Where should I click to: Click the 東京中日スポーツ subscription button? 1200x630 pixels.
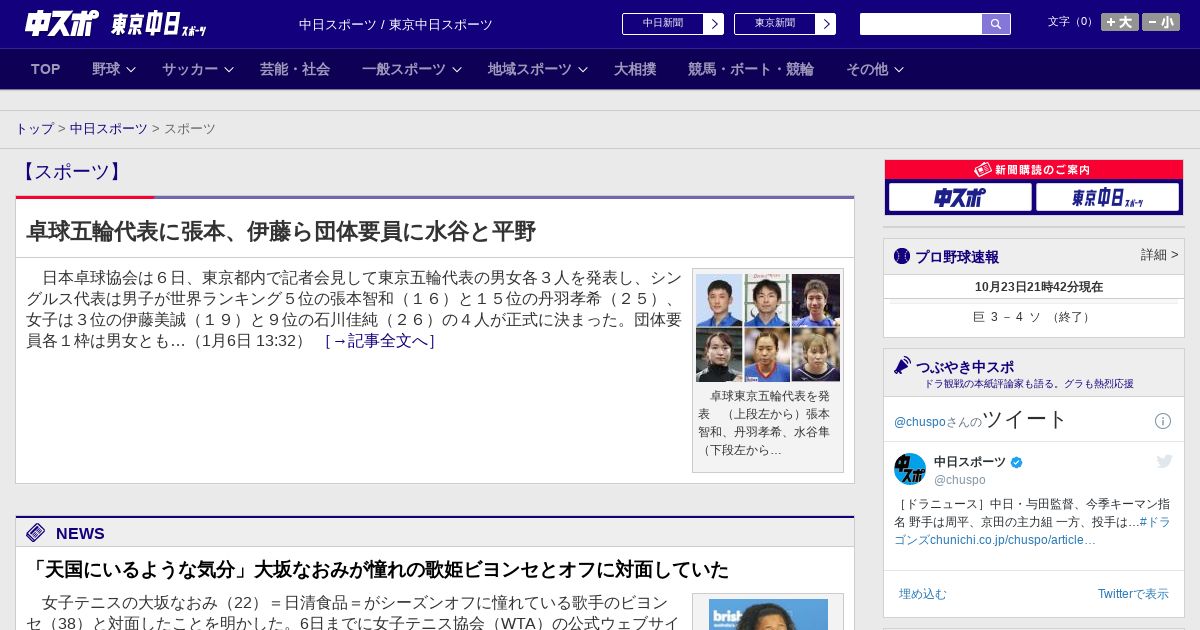(1108, 197)
